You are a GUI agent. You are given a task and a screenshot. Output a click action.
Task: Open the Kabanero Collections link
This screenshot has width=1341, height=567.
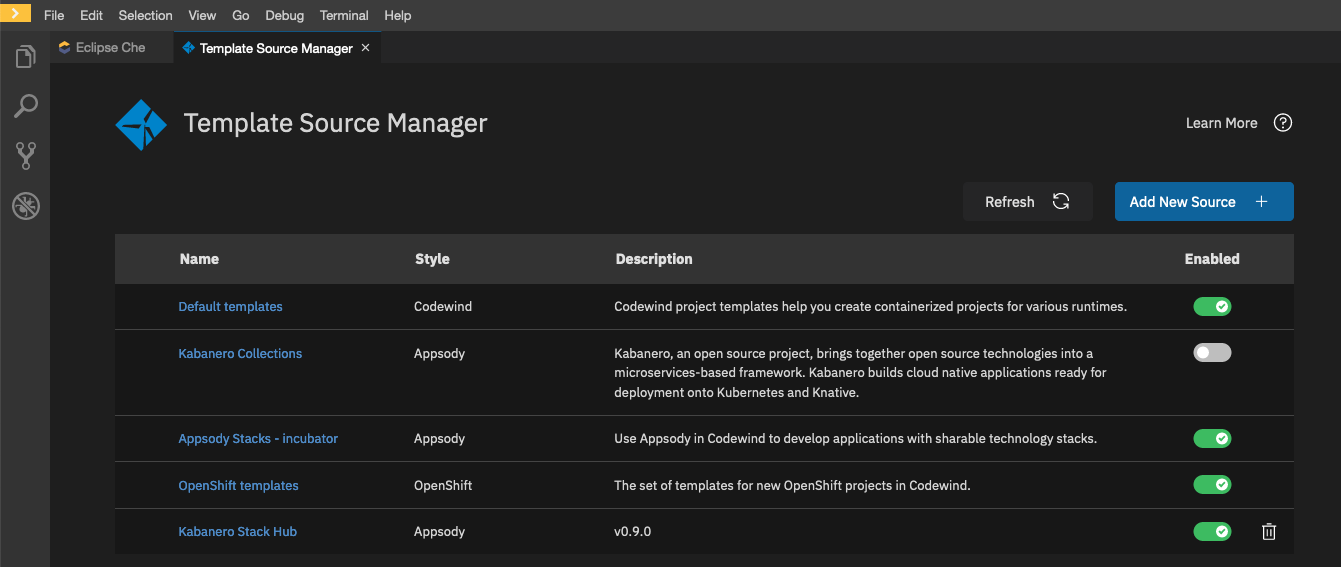click(x=240, y=353)
